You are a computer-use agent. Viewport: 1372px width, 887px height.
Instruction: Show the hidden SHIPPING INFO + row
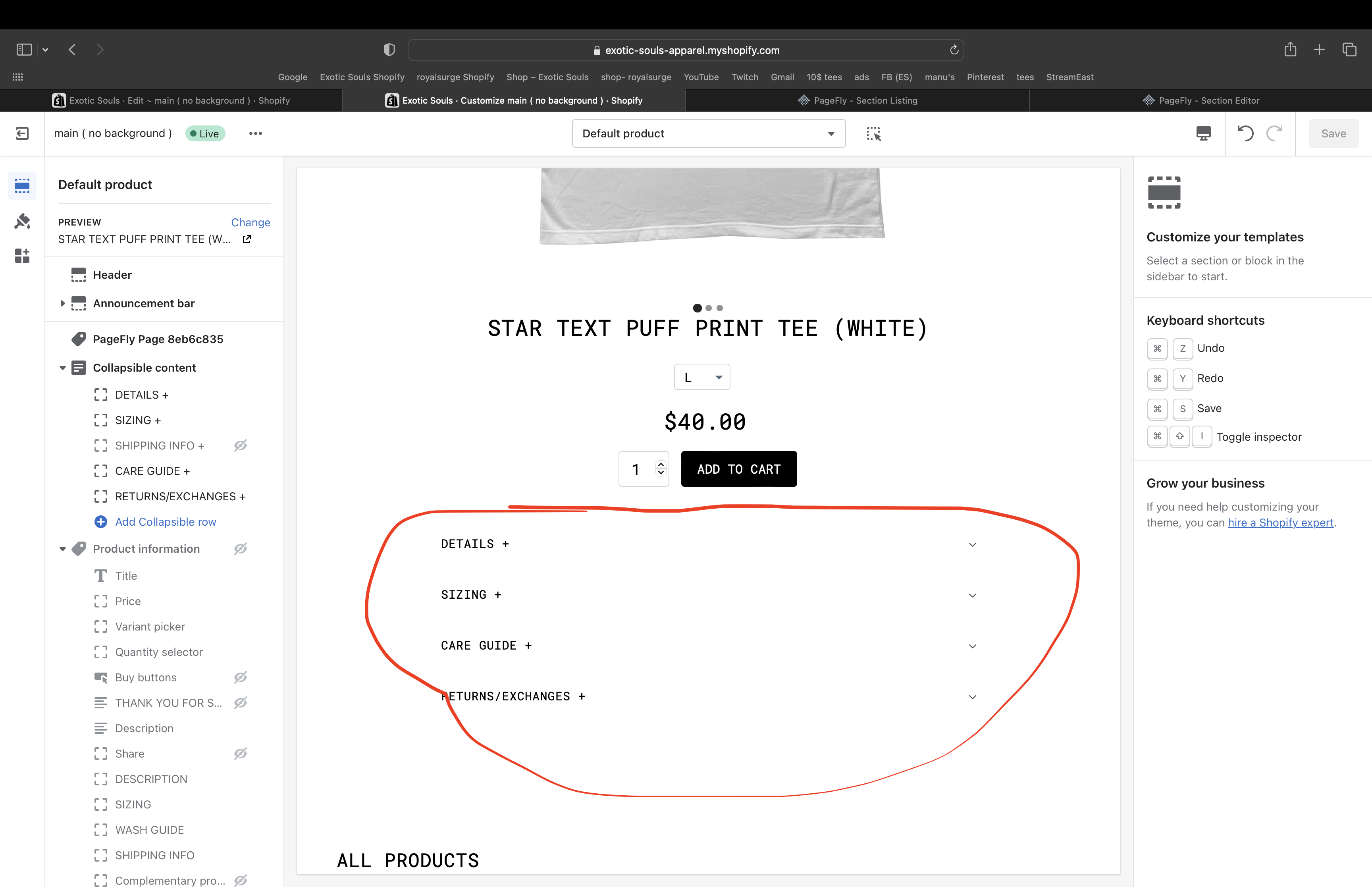pyautogui.click(x=241, y=445)
